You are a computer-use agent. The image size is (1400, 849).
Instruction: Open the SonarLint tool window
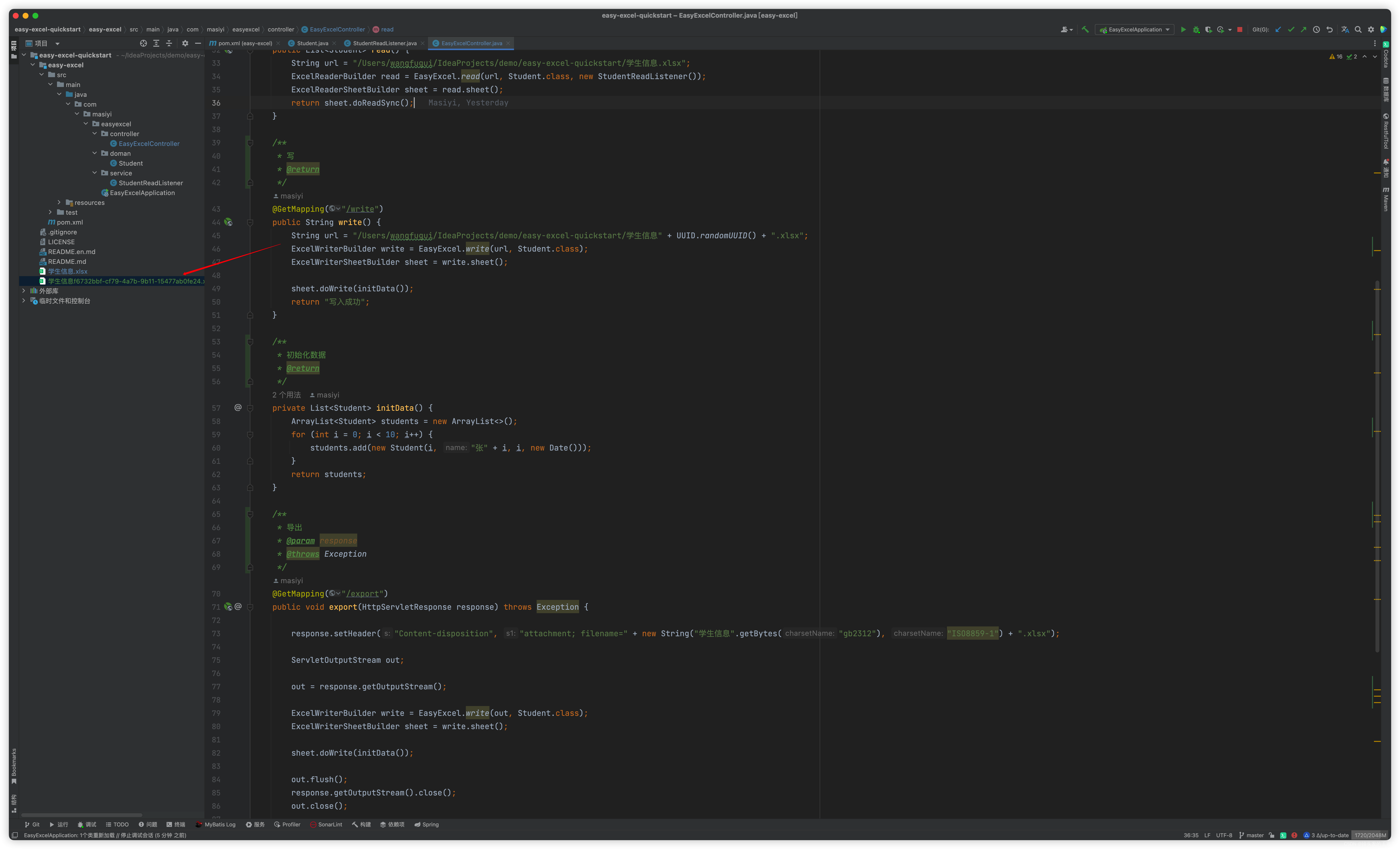click(326, 825)
